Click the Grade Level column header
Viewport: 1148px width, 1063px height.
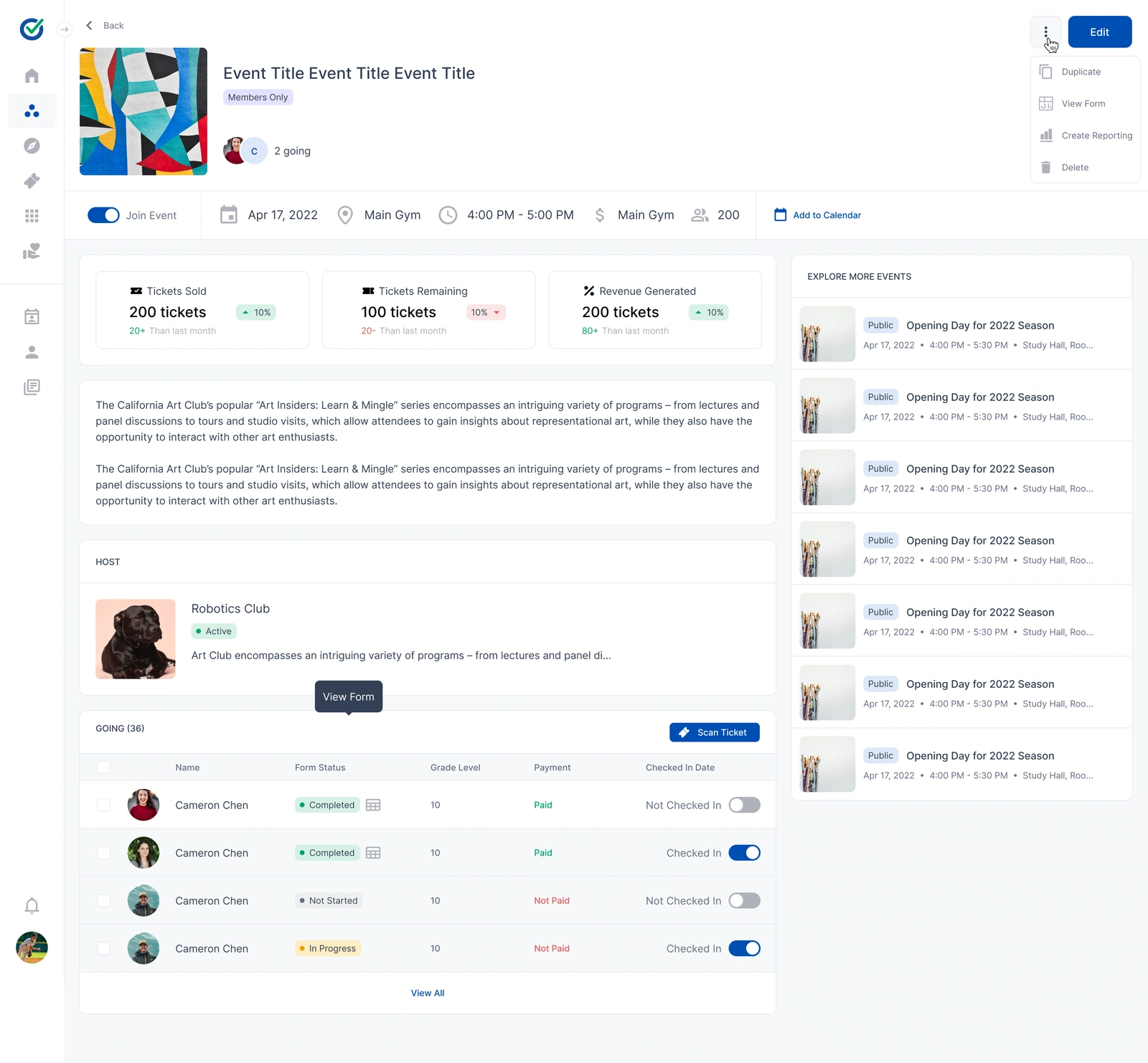pyautogui.click(x=456, y=767)
